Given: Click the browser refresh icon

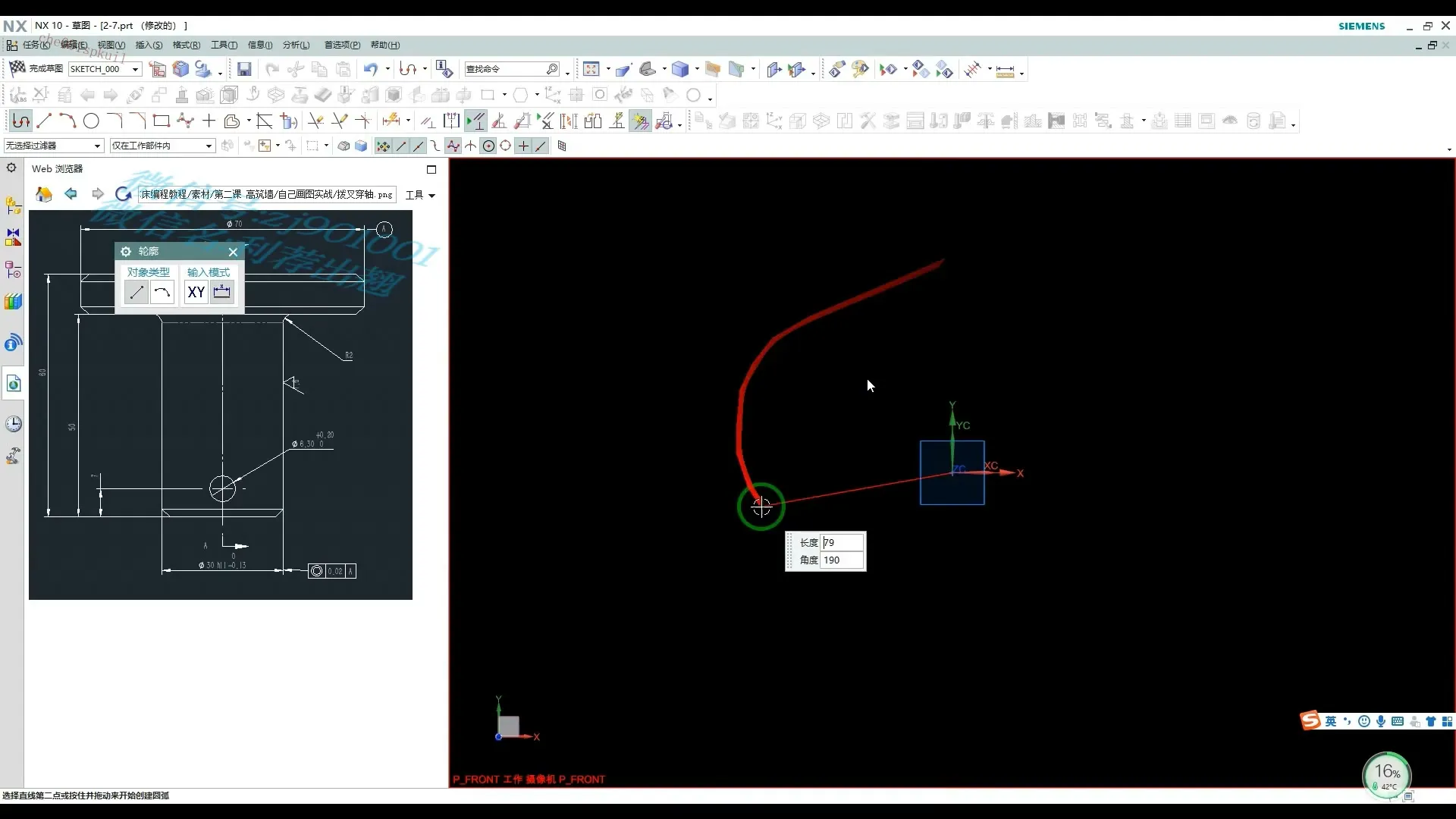Looking at the screenshot, I should pos(123,194).
